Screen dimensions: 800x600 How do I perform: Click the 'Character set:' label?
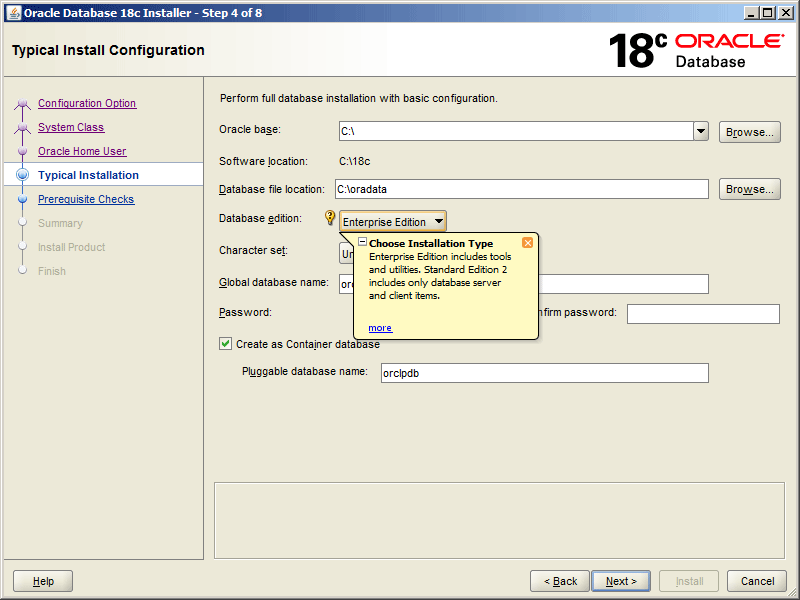pyautogui.click(x=253, y=250)
